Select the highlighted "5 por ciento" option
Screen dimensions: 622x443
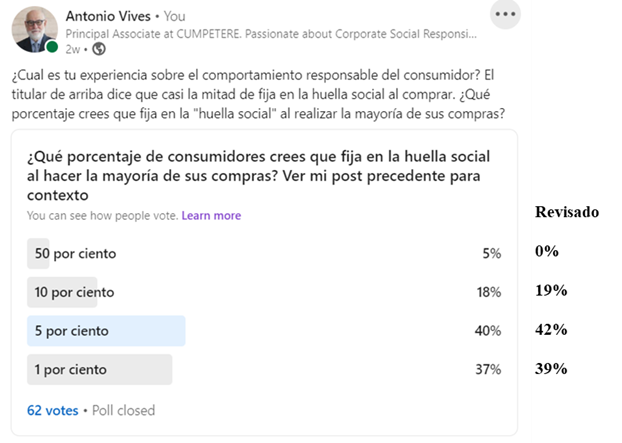[x=72, y=330]
